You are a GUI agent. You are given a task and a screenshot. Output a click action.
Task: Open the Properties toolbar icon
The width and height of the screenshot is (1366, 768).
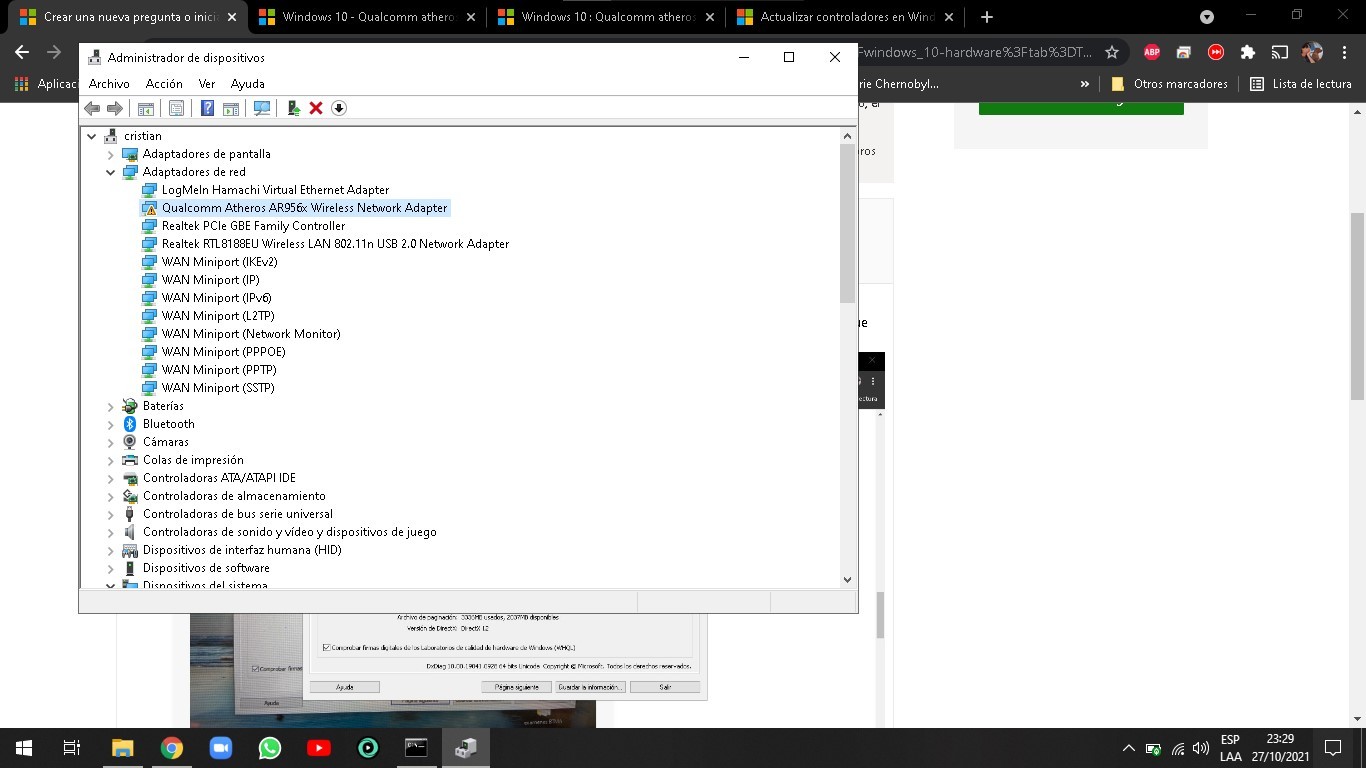pyautogui.click(x=176, y=107)
